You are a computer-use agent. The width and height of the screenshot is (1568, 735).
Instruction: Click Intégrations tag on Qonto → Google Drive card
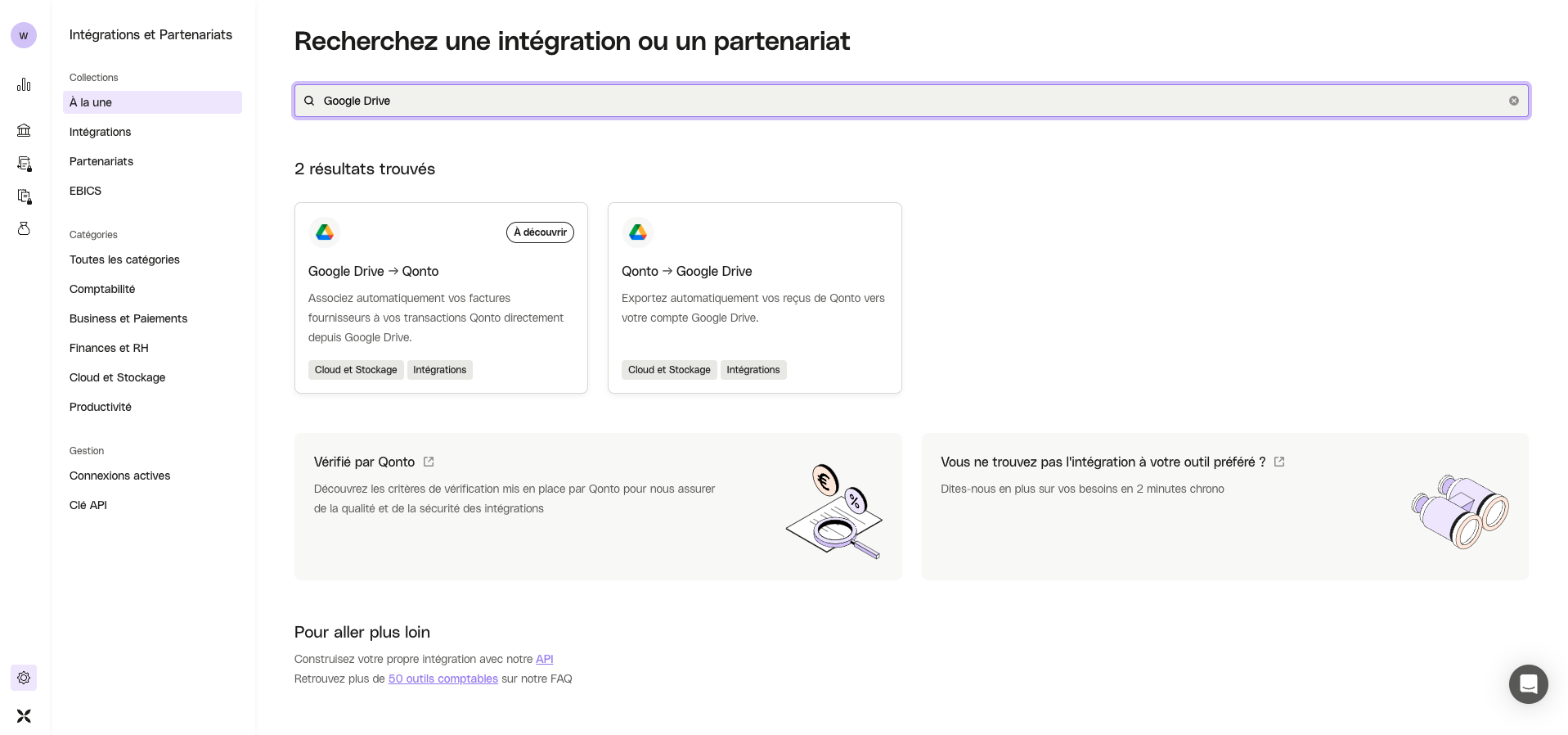pyautogui.click(x=753, y=370)
